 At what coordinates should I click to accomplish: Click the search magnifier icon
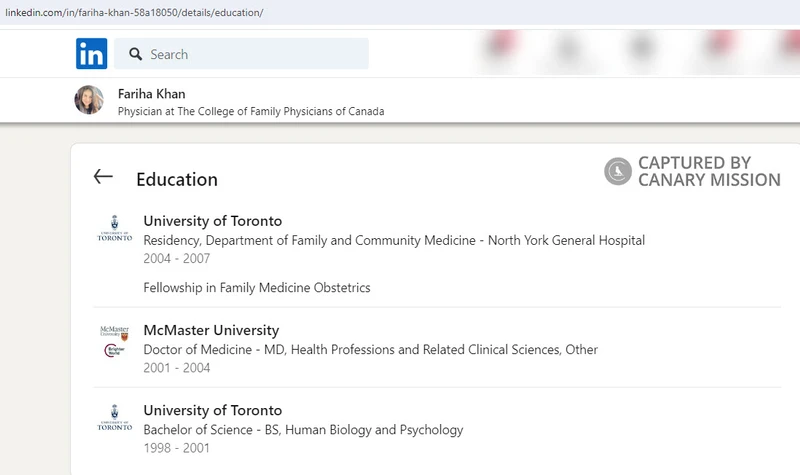[135, 54]
